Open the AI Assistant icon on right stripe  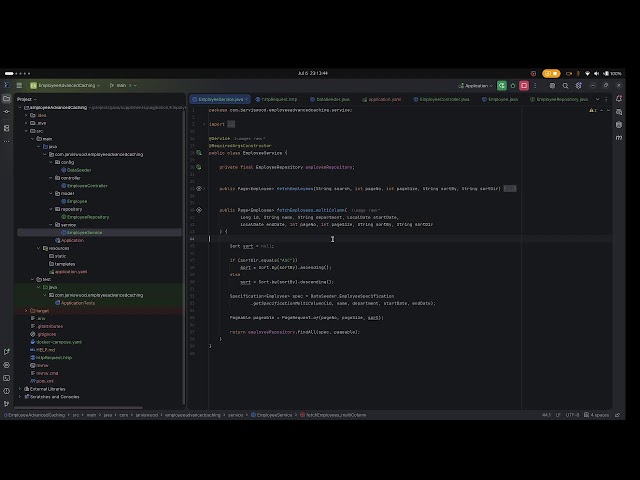619,111
